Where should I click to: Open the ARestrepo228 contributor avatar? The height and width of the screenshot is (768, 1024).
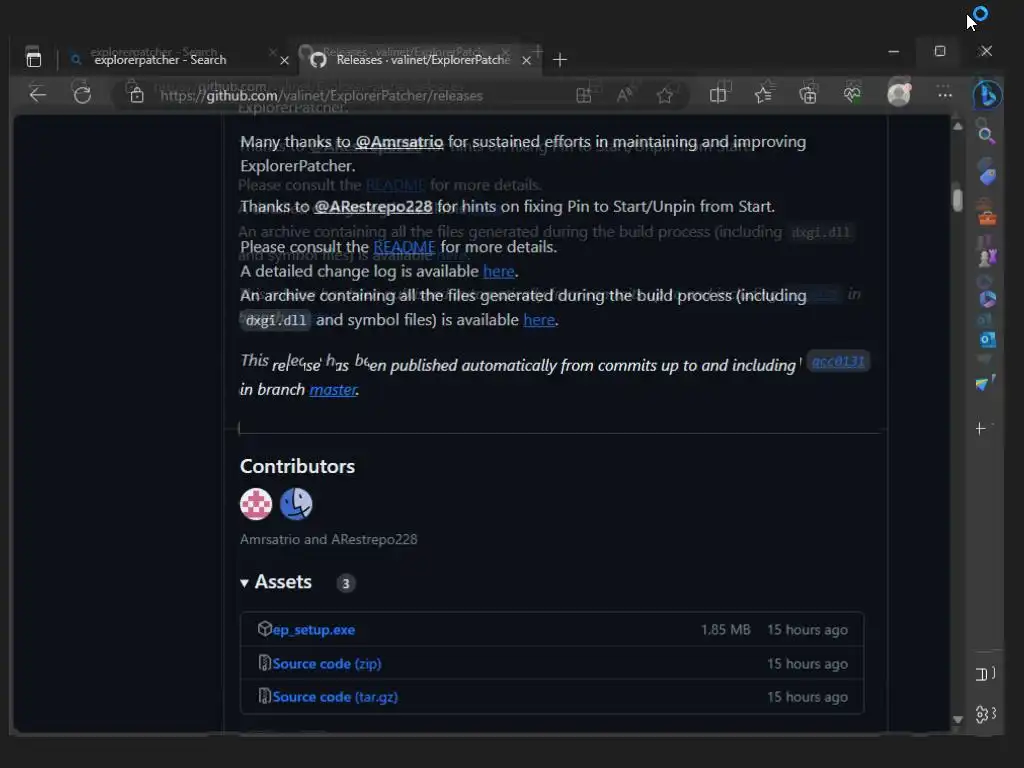[x=296, y=504]
